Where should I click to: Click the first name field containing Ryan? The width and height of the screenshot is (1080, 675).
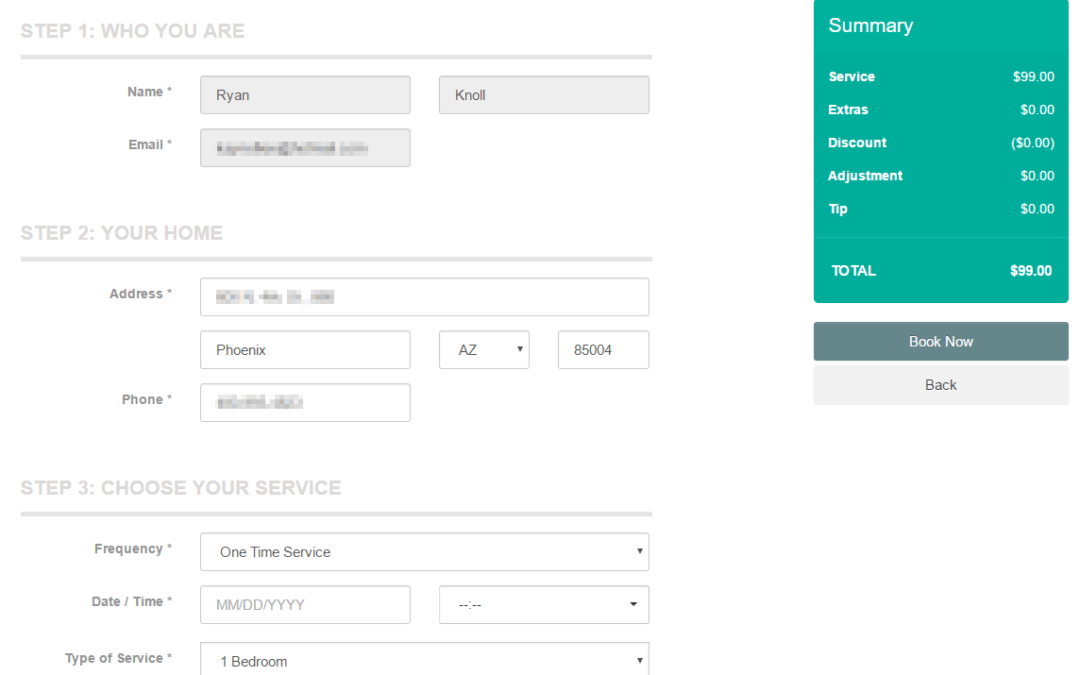[305, 94]
